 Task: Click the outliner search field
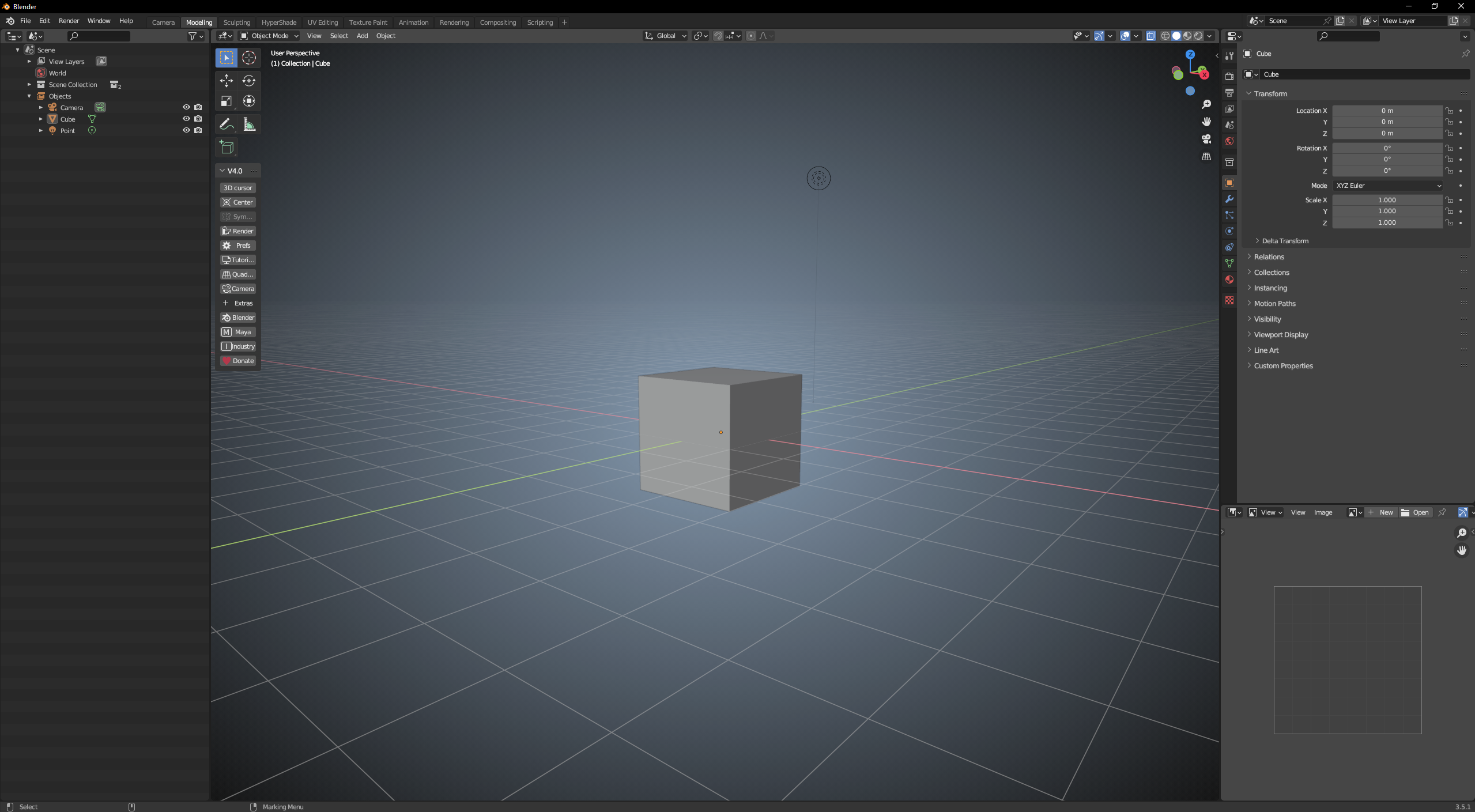[x=99, y=36]
